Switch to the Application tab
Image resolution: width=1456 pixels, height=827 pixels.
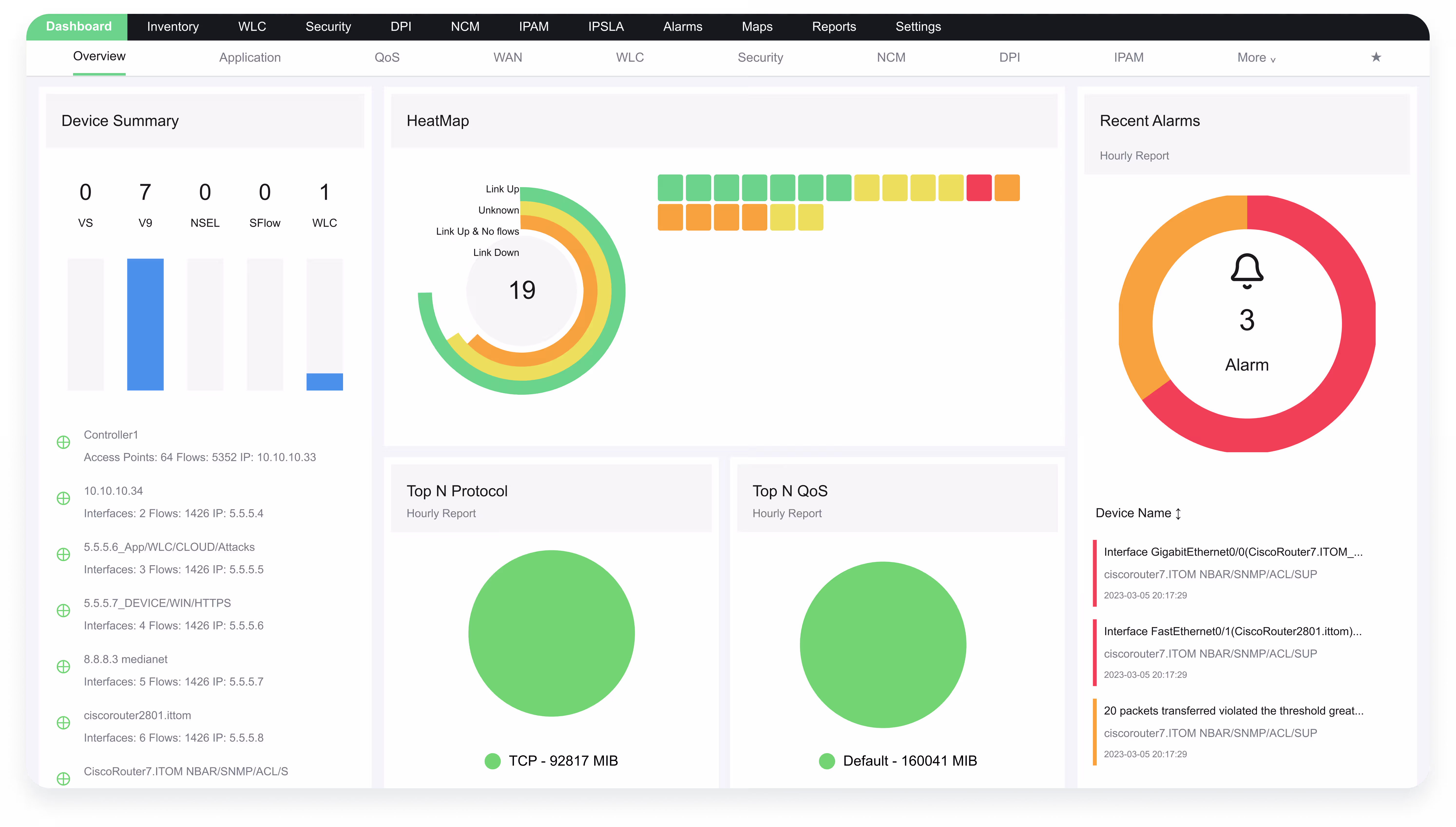click(250, 57)
